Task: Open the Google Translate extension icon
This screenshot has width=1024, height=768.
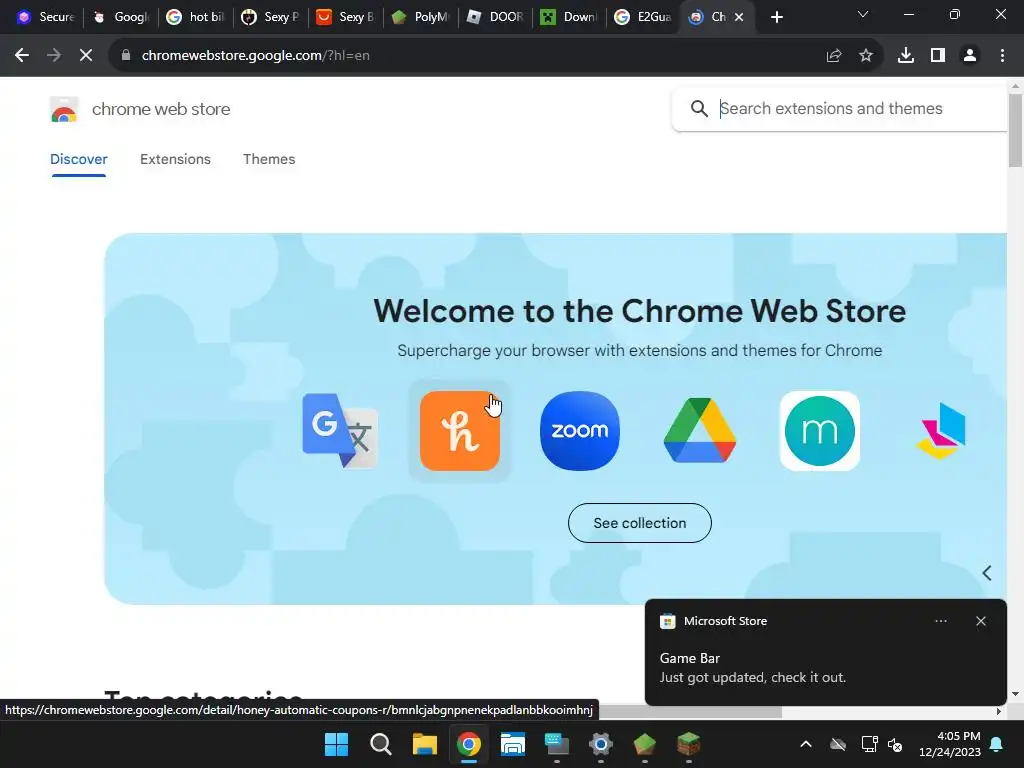Action: pos(340,431)
